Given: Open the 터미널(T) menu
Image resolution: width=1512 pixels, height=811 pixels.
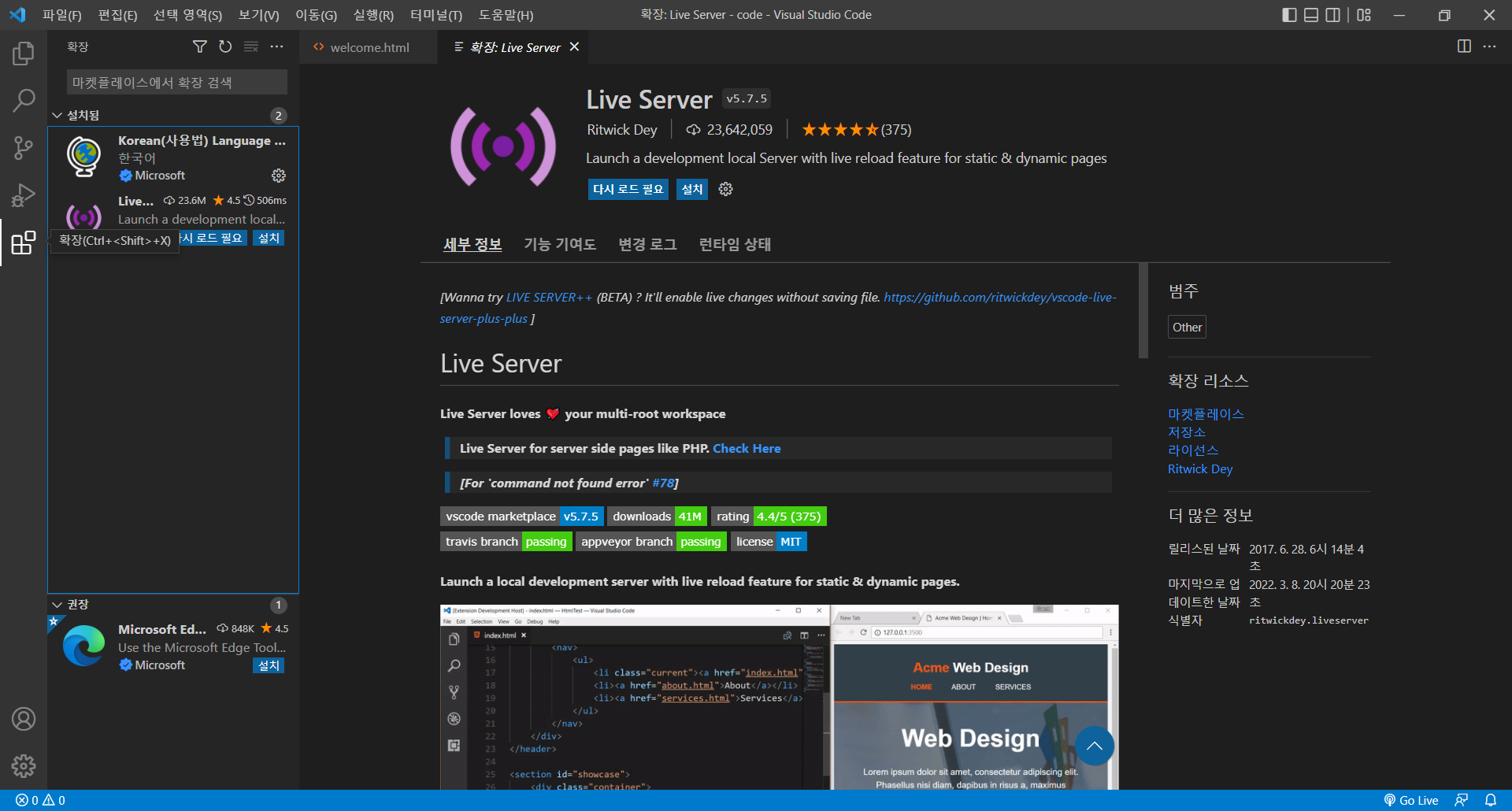Looking at the screenshot, I should [x=436, y=15].
